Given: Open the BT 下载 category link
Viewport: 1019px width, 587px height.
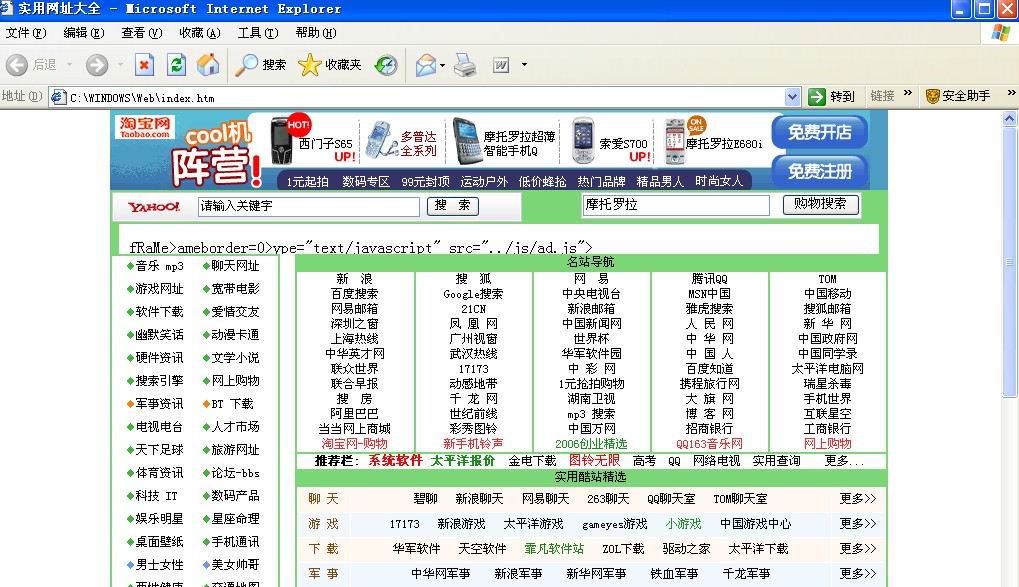Looking at the screenshot, I should coord(232,404).
